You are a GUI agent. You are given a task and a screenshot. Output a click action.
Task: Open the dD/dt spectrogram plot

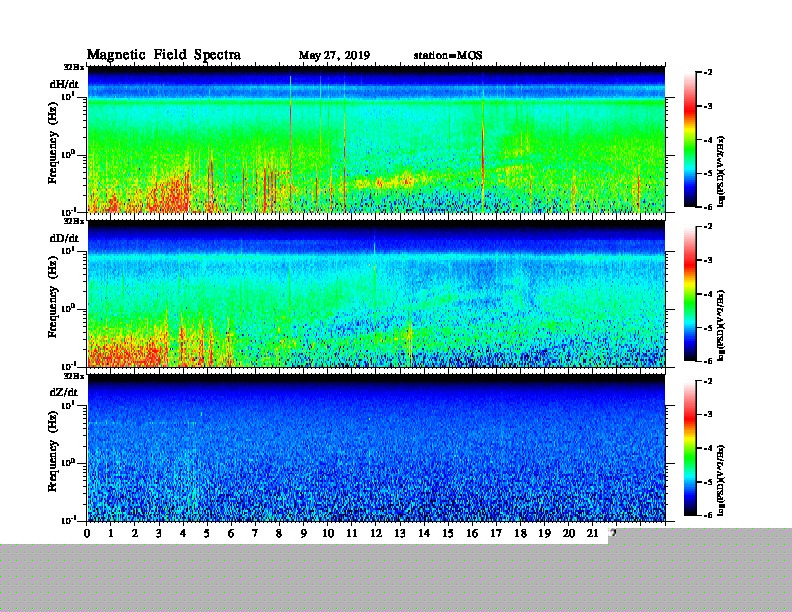click(376, 294)
